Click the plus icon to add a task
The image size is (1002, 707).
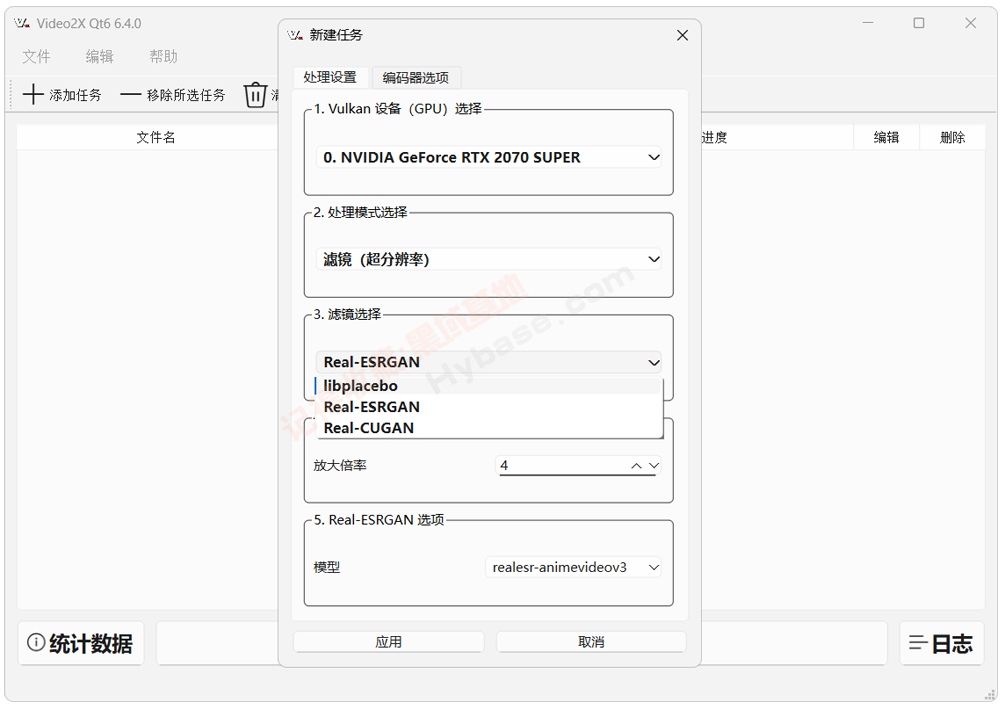pos(33,95)
